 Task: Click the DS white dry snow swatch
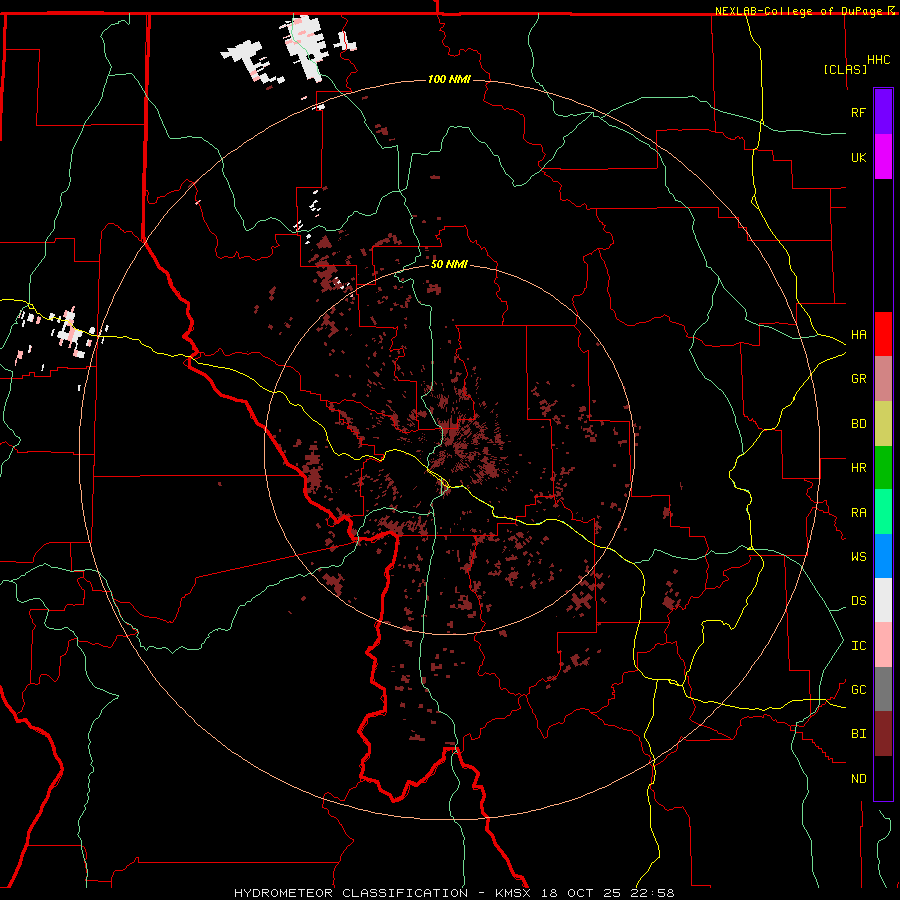tap(883, 600)
